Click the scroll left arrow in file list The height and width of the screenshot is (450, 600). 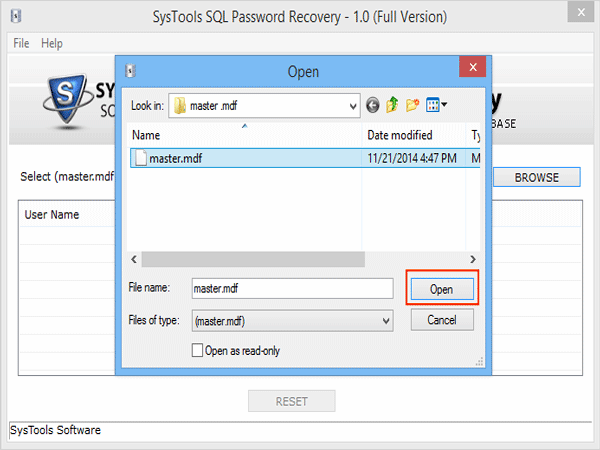coord(134,259)
